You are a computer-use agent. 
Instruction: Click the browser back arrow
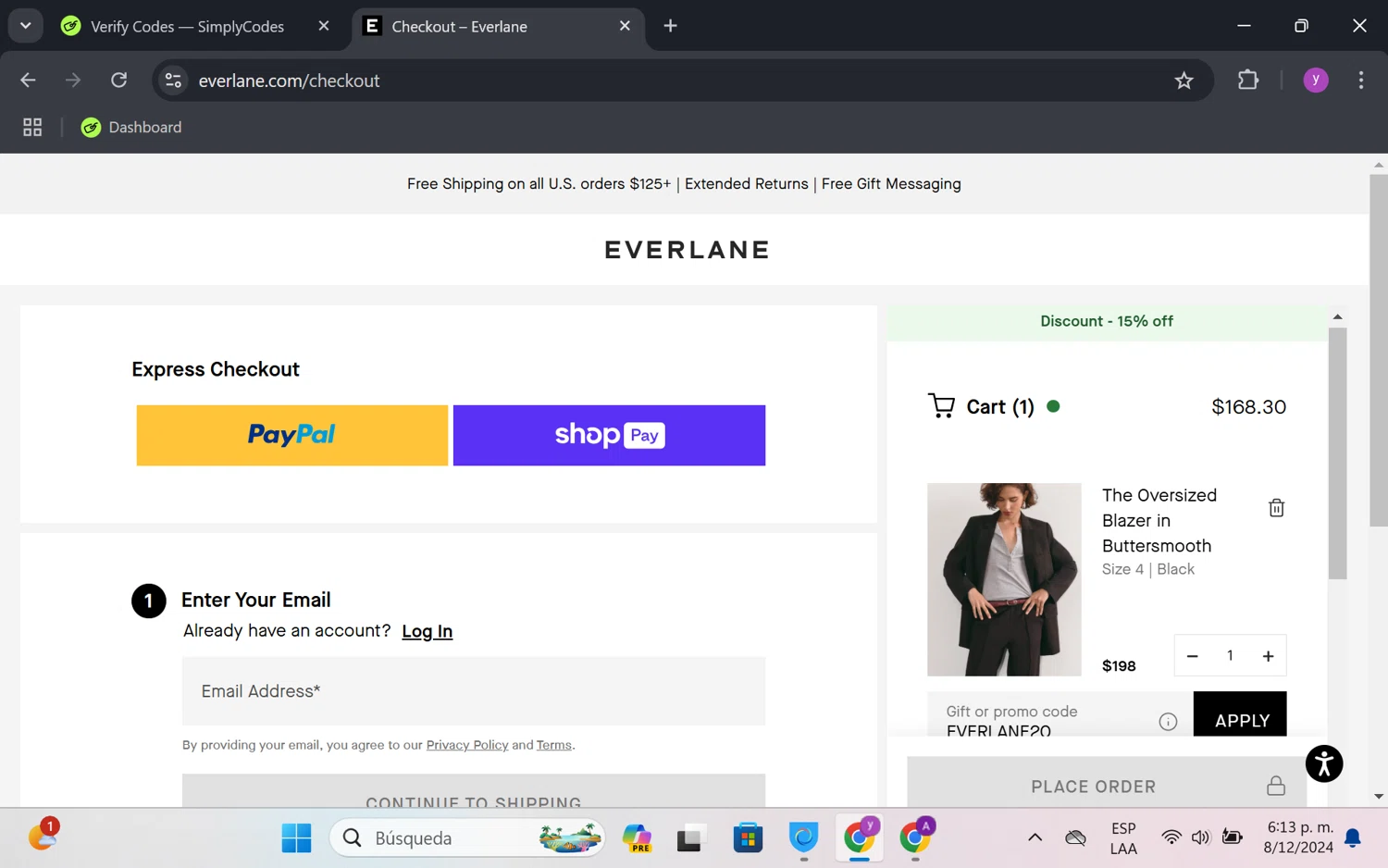[x=28, y=81]
